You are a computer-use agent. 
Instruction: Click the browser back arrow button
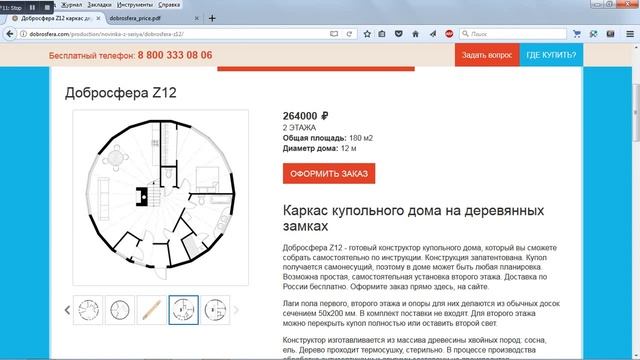[x=10, y=34]
